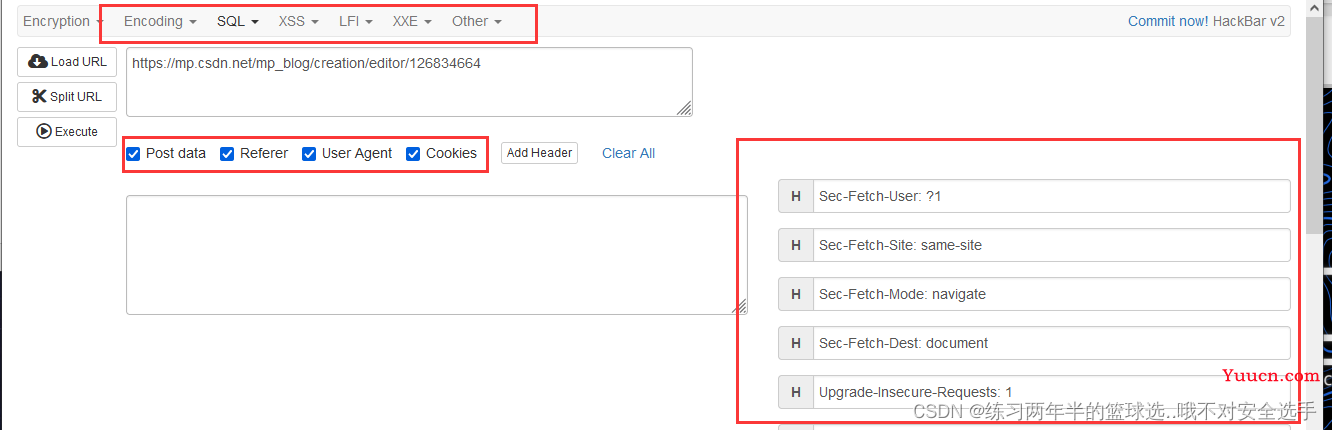This screenshot has height=430, width=1332.
Task: Click the Split URL scissors icon
Action: point(39,97)
